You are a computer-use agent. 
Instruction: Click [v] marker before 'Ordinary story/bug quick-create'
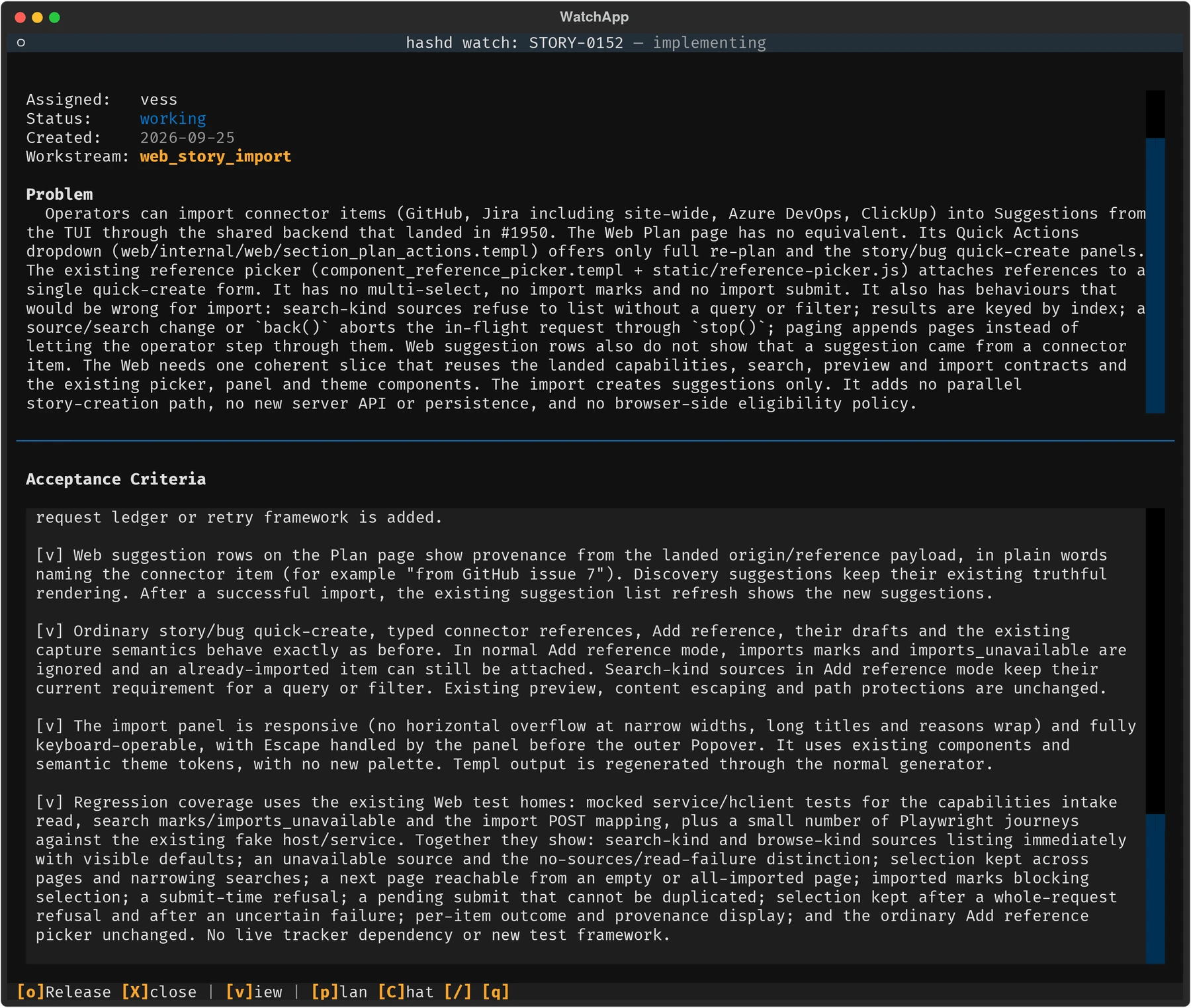point(50,631)
